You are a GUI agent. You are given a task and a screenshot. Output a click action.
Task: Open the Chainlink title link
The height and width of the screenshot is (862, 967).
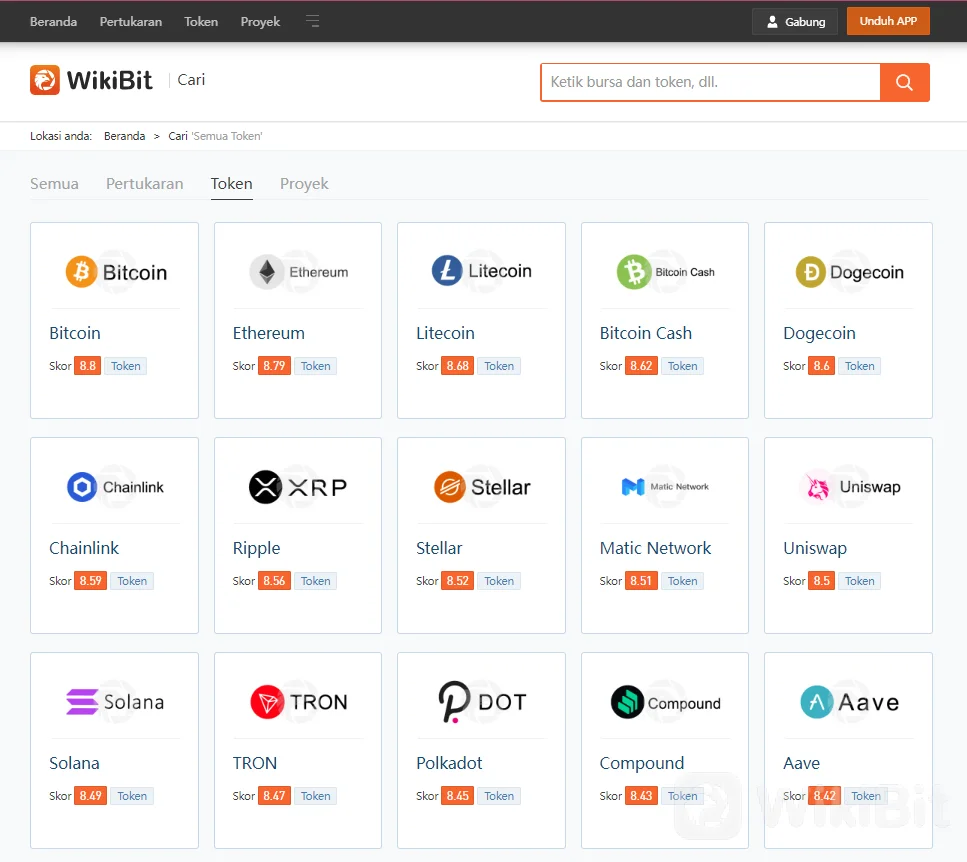click(84, 548)
